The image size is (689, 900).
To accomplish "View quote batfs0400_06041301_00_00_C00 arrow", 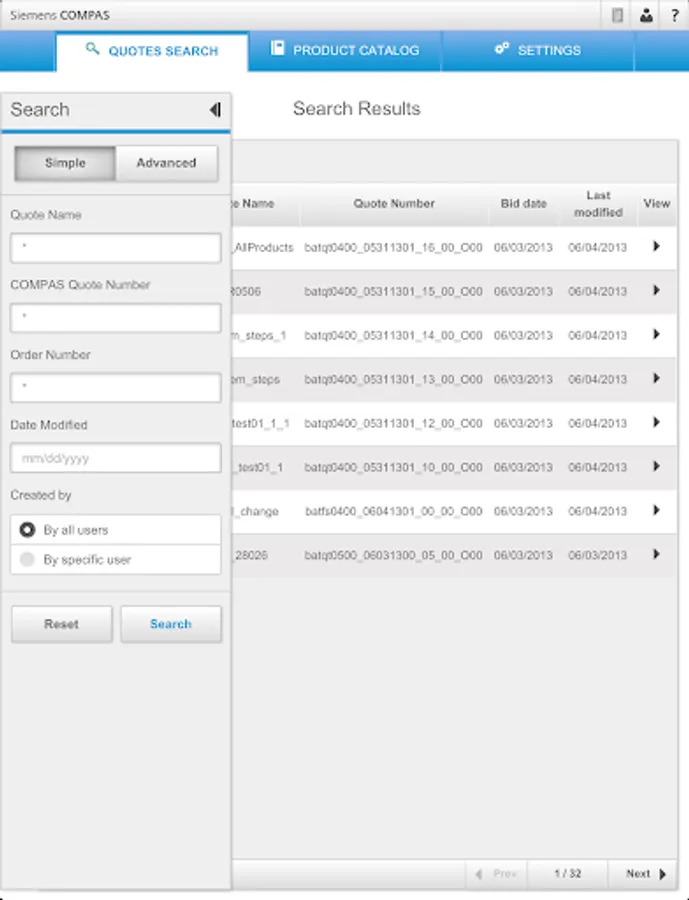I will click(x=656, y=510).
